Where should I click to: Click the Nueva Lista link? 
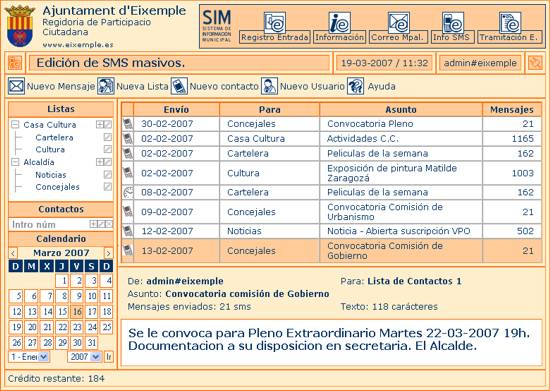(x=142, y=86)
